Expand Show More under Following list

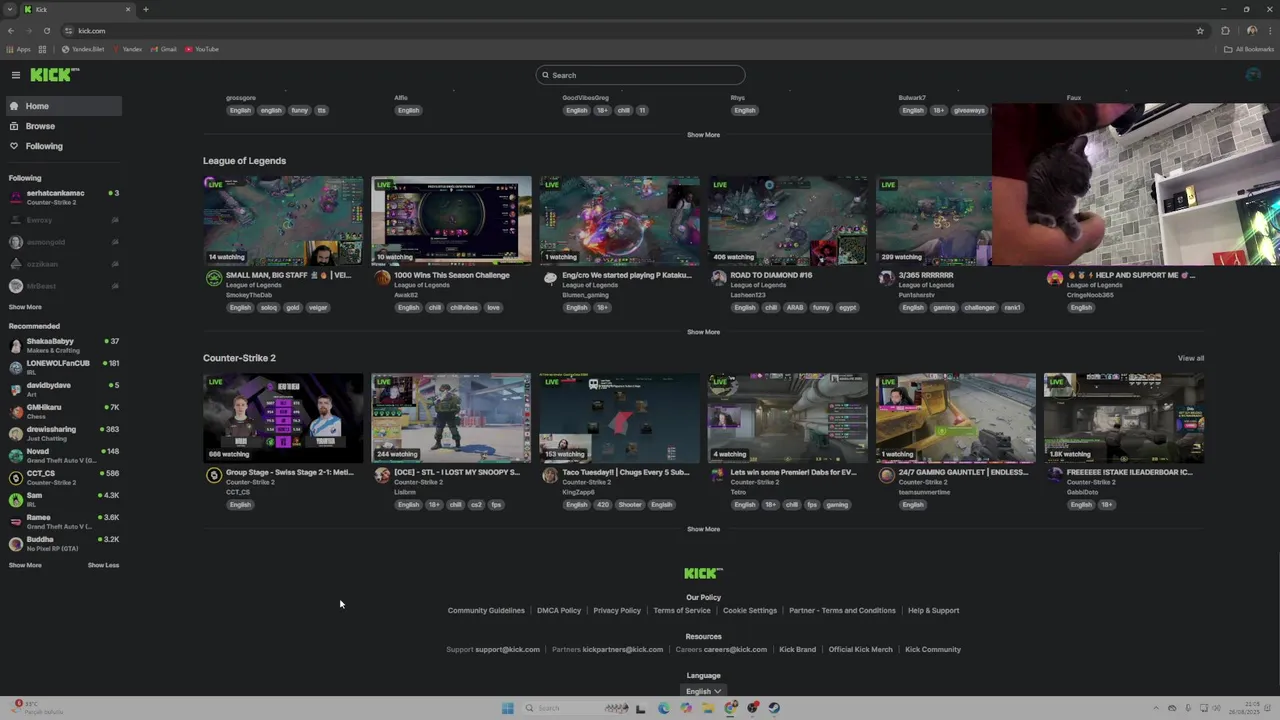pyautogui.click(x=25, y=307)
